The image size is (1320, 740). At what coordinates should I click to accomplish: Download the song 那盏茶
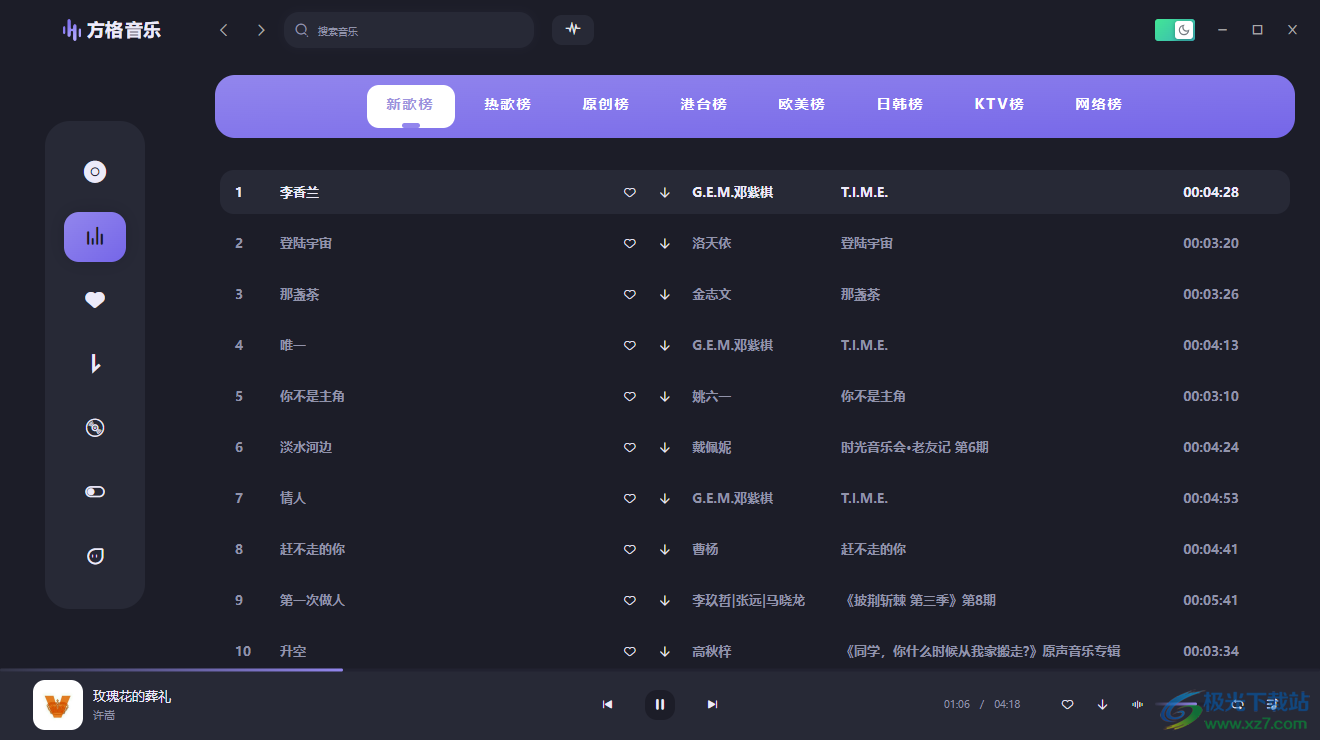[664, 294]
